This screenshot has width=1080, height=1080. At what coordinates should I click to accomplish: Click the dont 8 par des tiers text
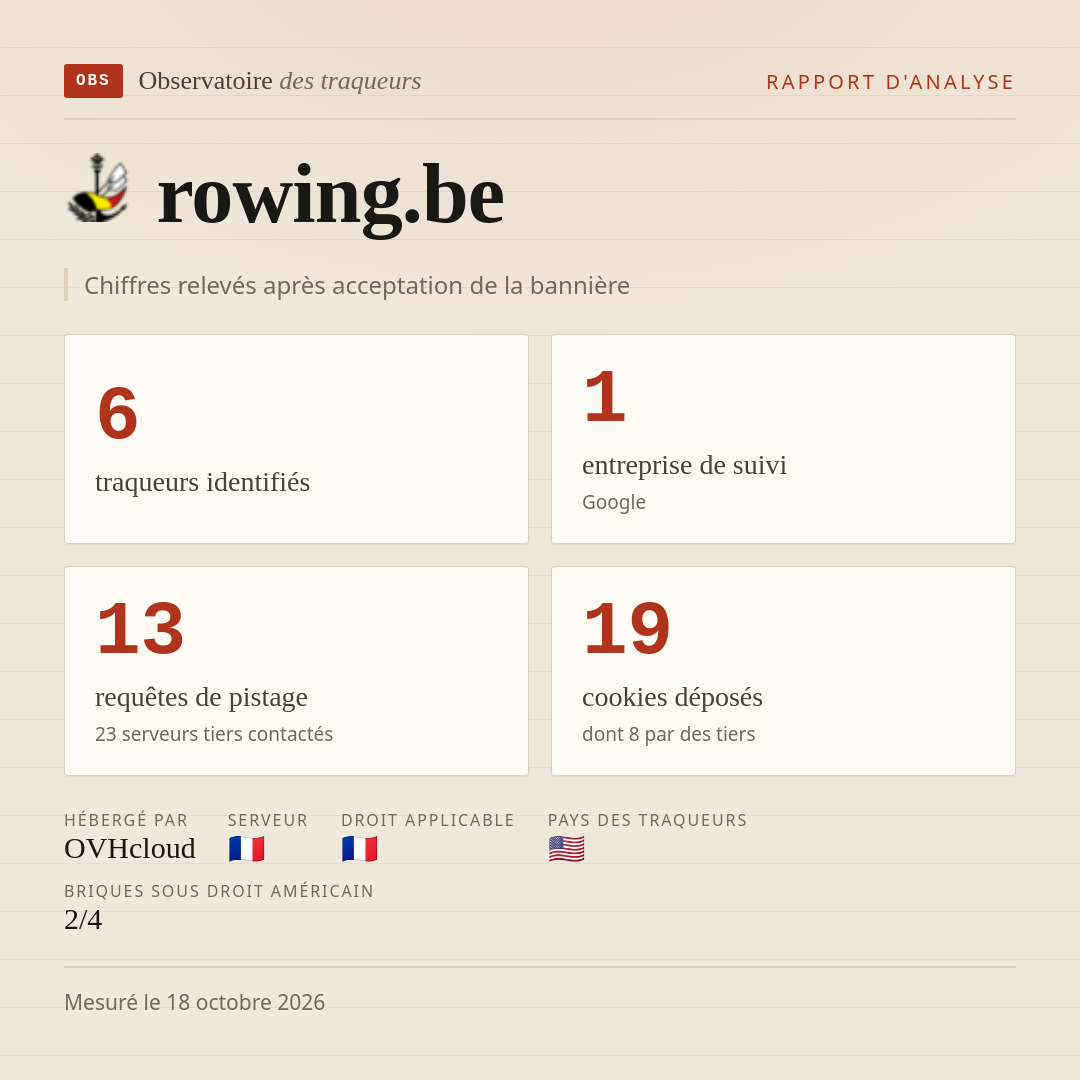click(669, 734)
